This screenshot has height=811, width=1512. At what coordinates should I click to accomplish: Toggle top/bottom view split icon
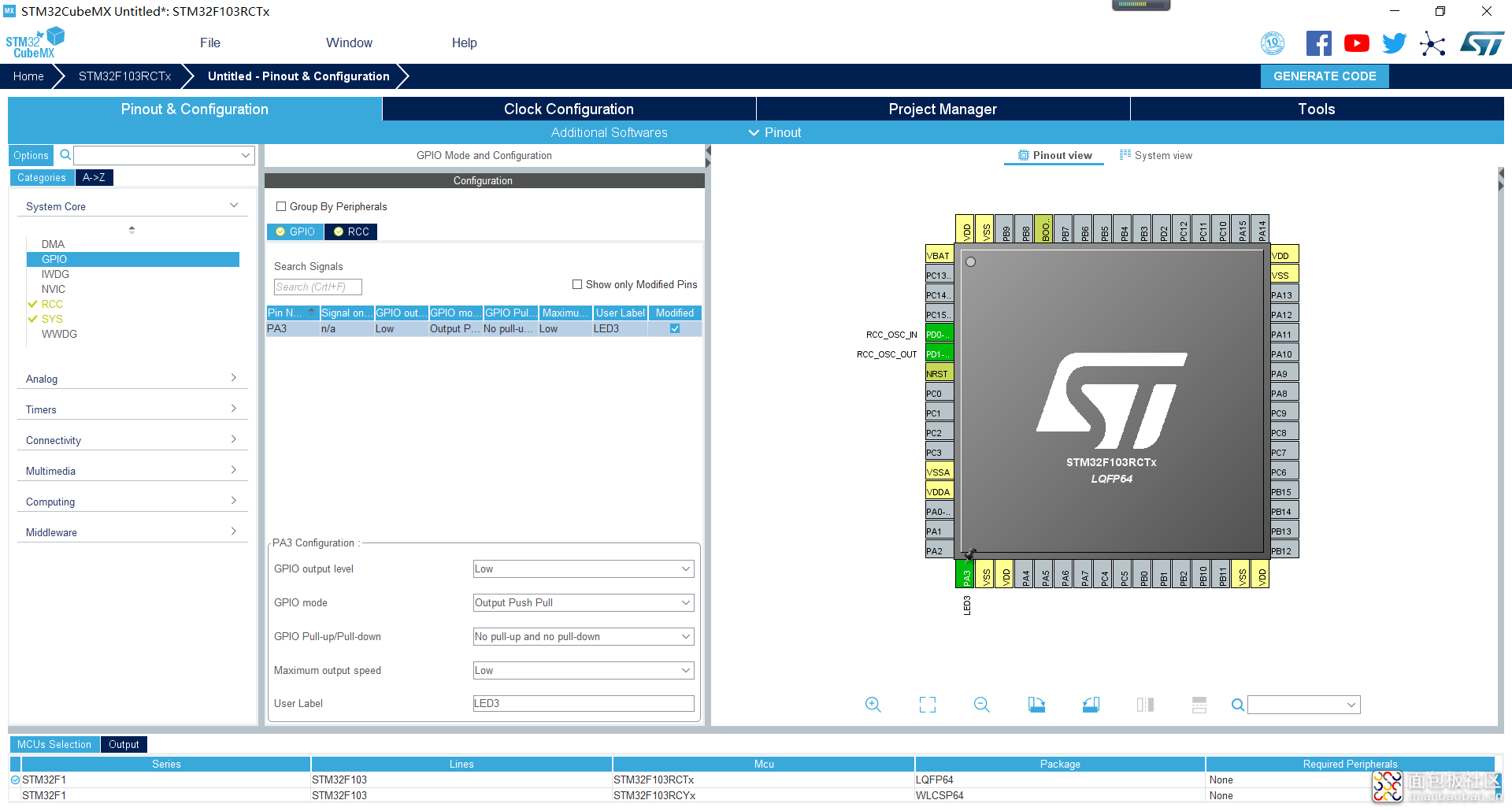(1145, 705)
